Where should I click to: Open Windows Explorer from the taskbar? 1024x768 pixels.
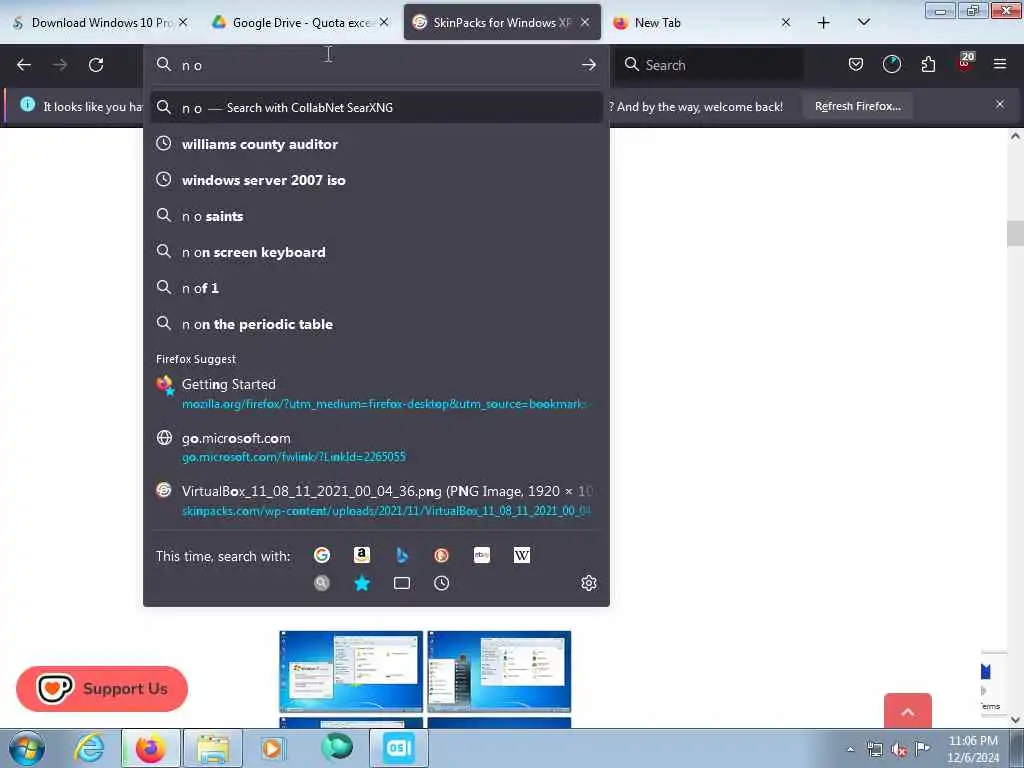pos(213,748)
